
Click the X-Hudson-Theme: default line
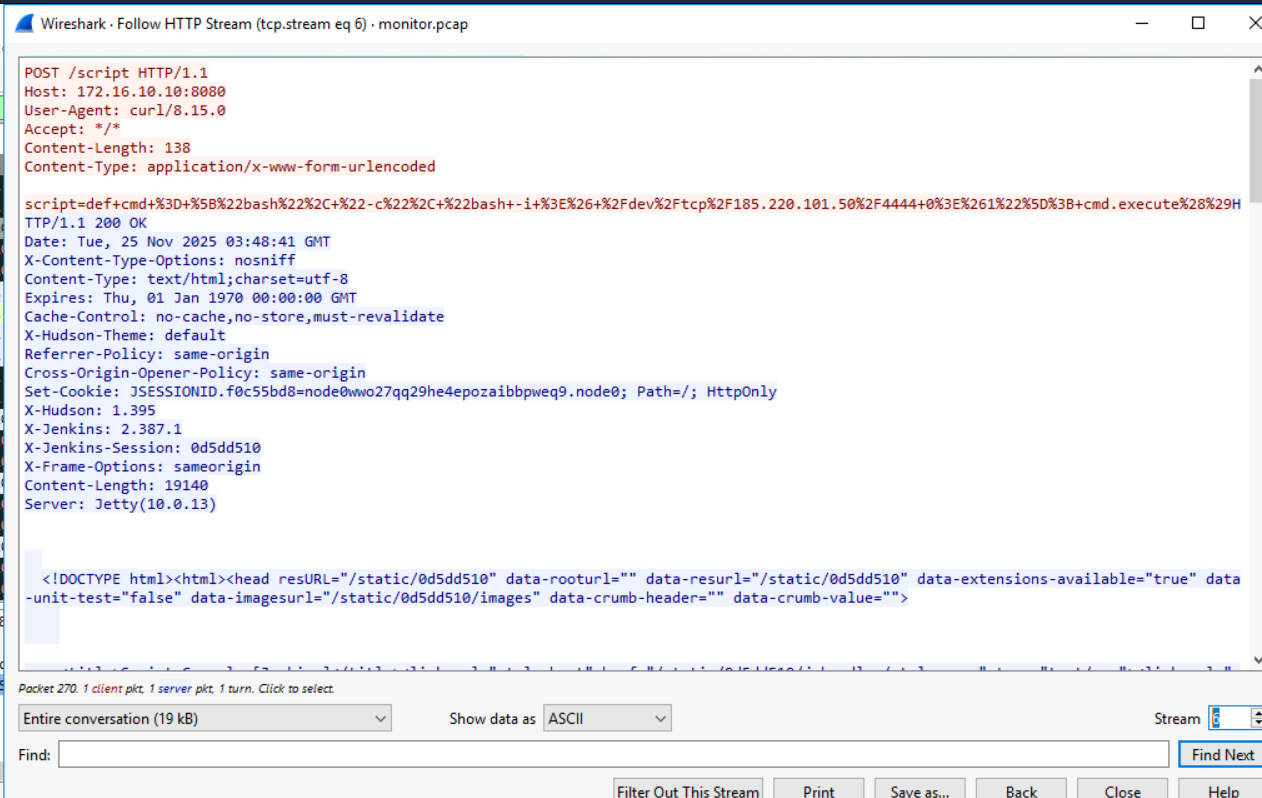coord(125,335)
